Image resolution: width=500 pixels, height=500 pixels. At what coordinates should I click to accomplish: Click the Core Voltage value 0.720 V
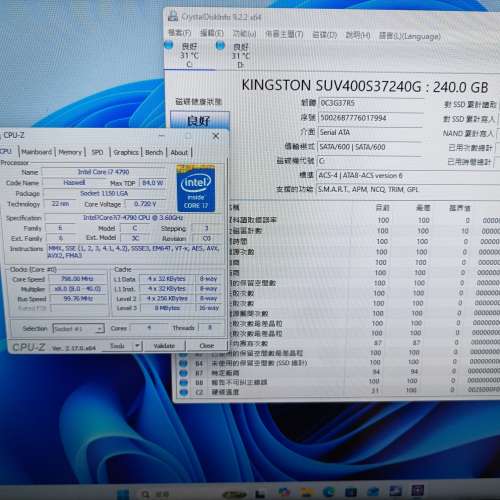point(145,204)
